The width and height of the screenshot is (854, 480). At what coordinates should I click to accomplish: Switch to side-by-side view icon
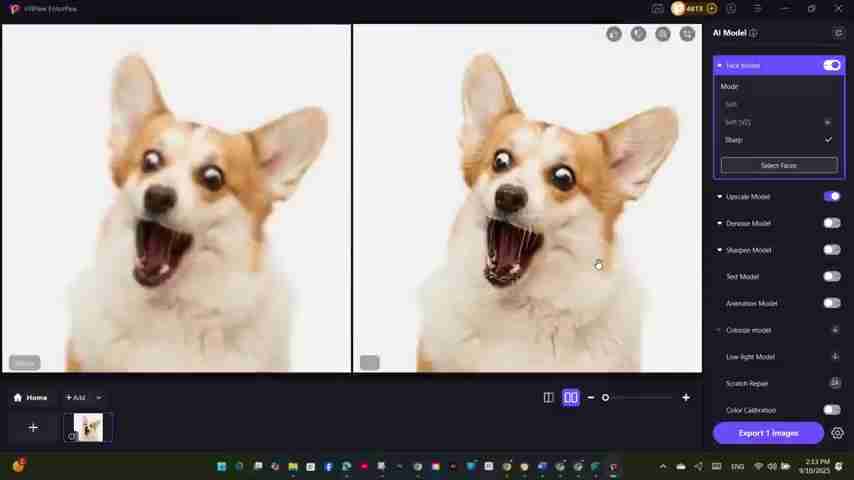(x=570, y=398)
